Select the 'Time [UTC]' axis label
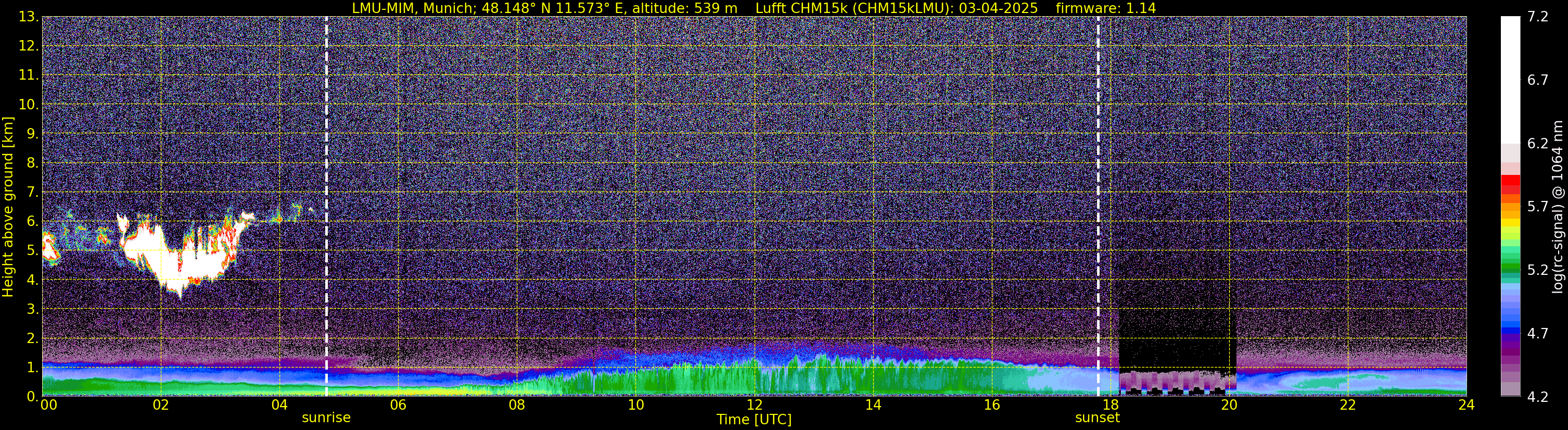This screenshot has height=430, width=1568. click(754, 420)
